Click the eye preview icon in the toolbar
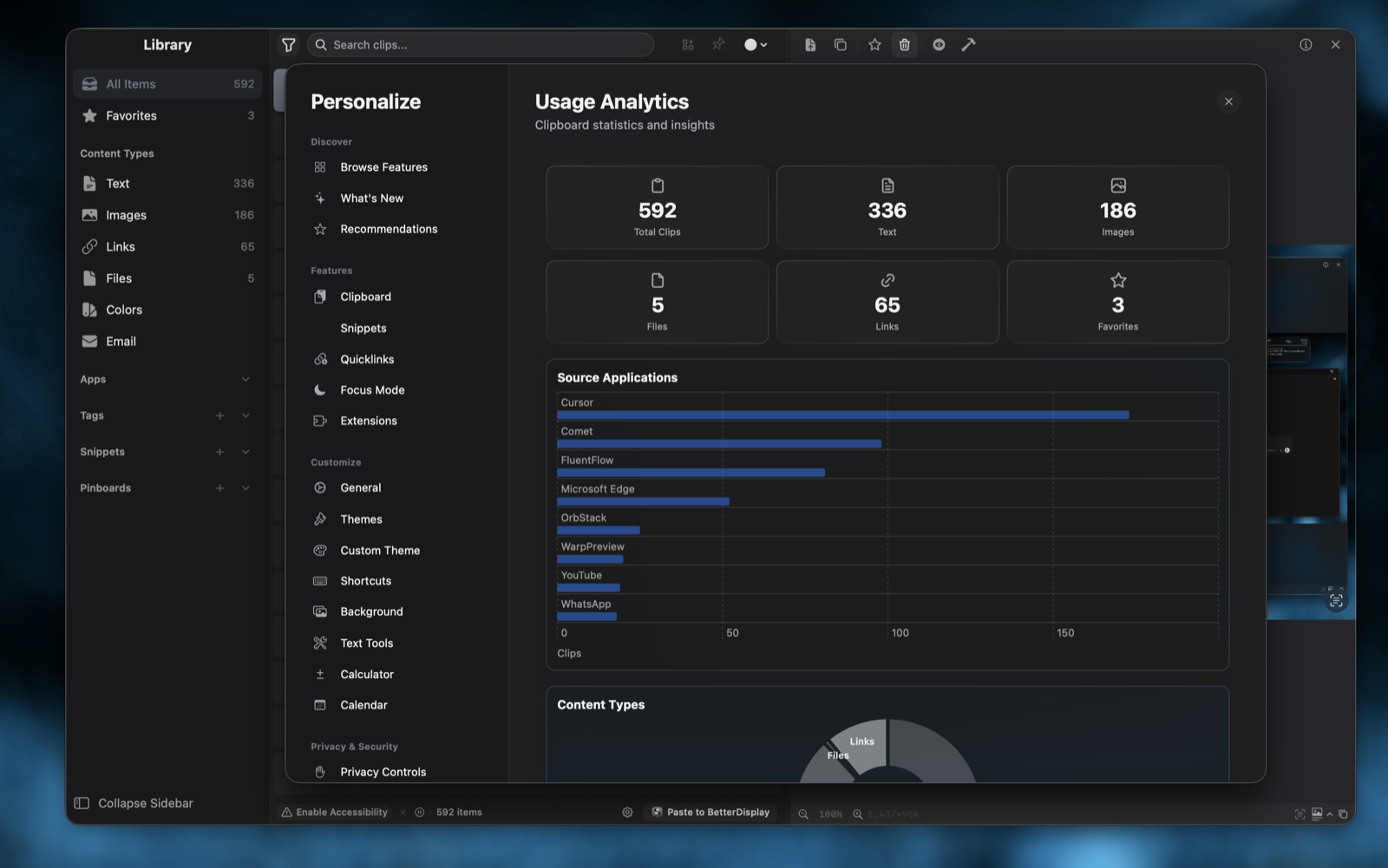1388x868 pixels. (939, 44)
